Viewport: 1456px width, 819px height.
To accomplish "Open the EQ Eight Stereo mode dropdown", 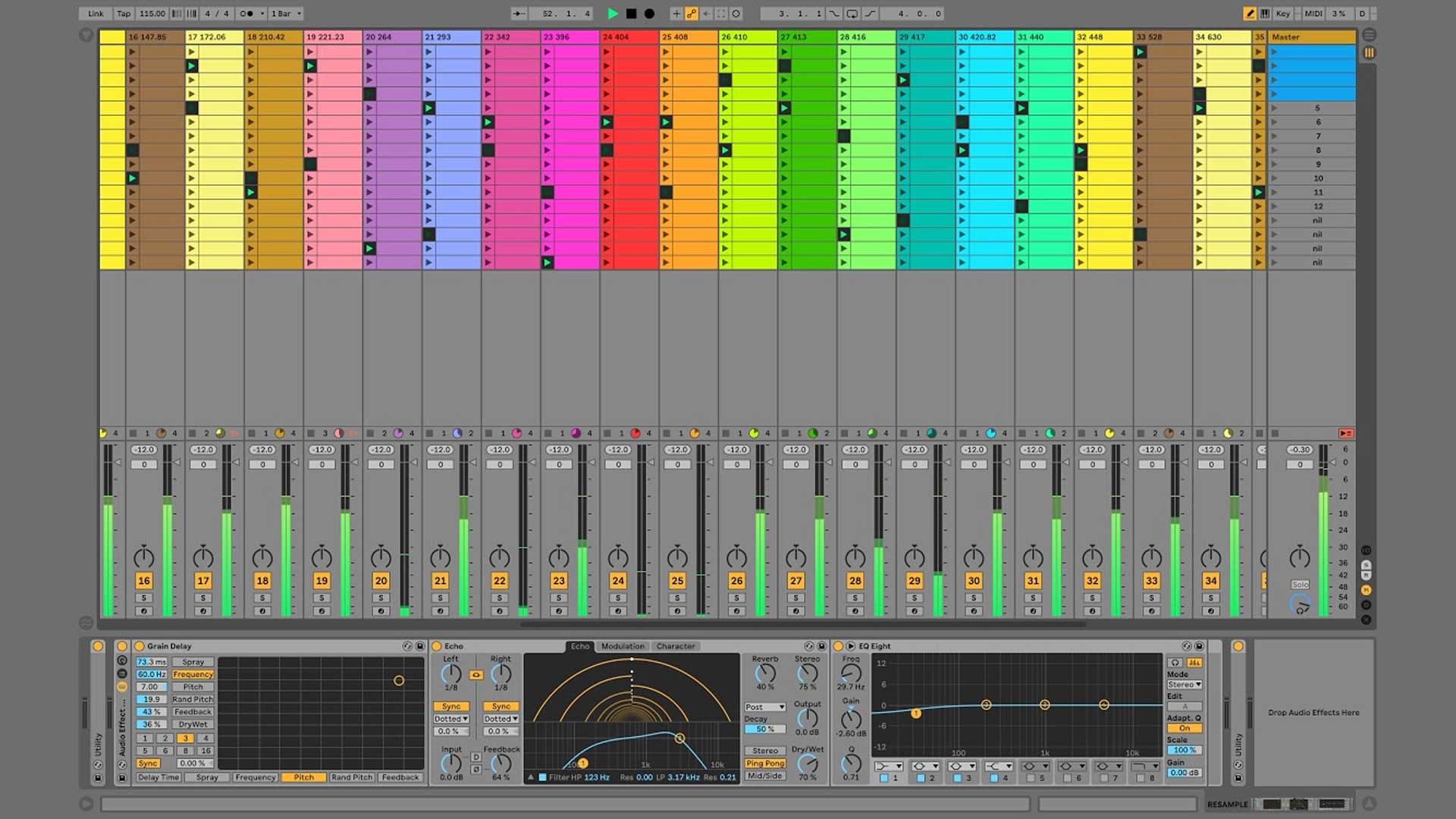I will click(x=1185, y=685).
